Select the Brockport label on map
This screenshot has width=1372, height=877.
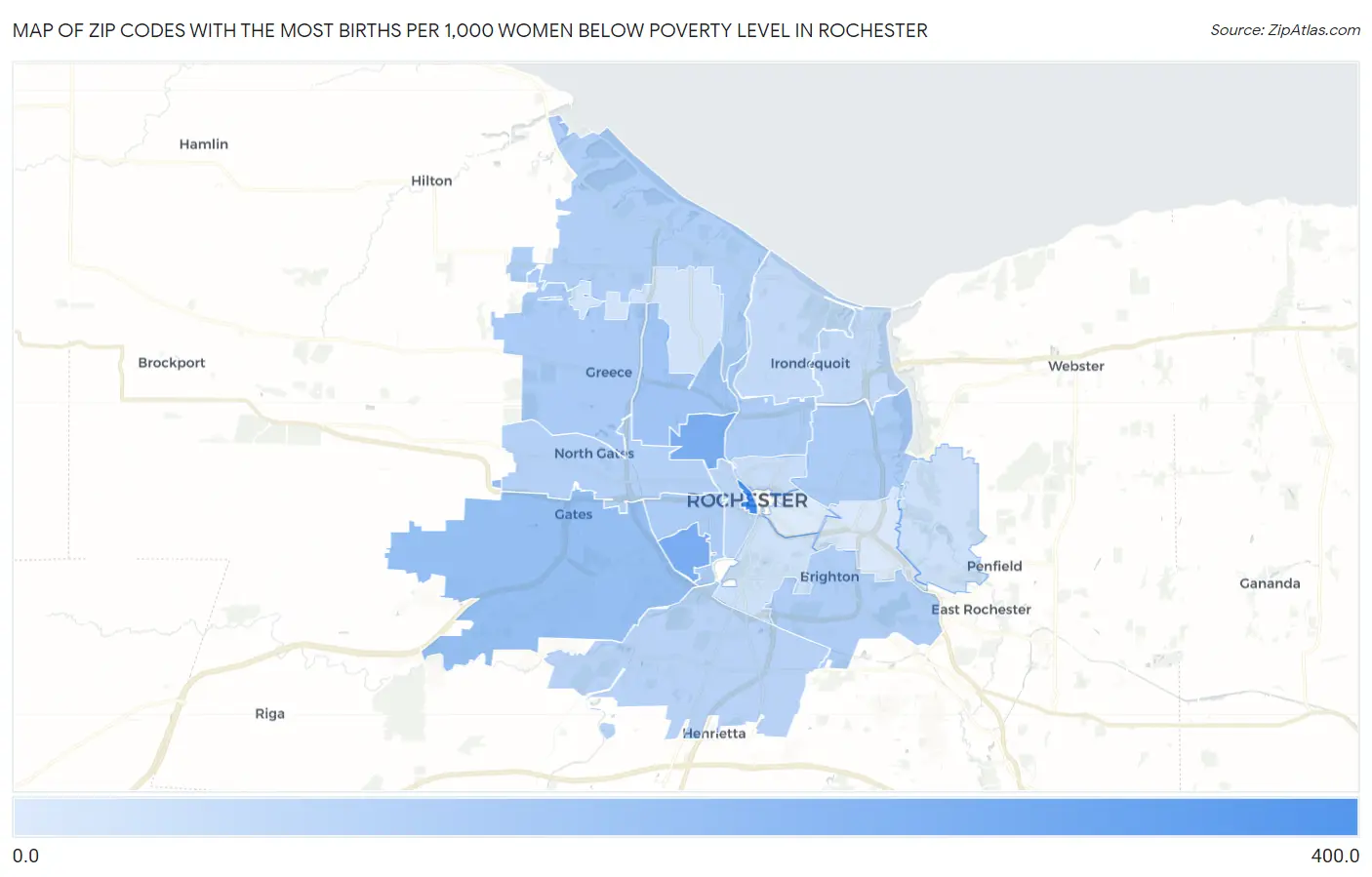tap(172, 363)
